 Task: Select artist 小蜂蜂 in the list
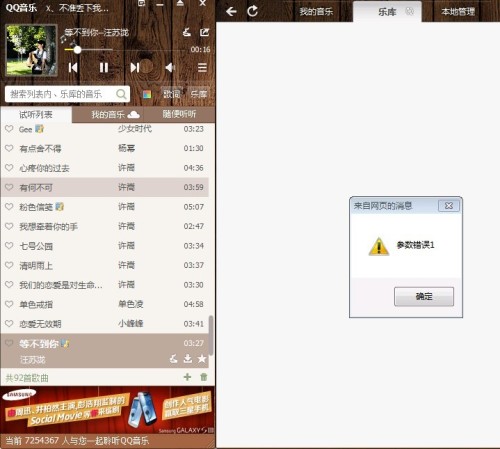coord(131,323)
